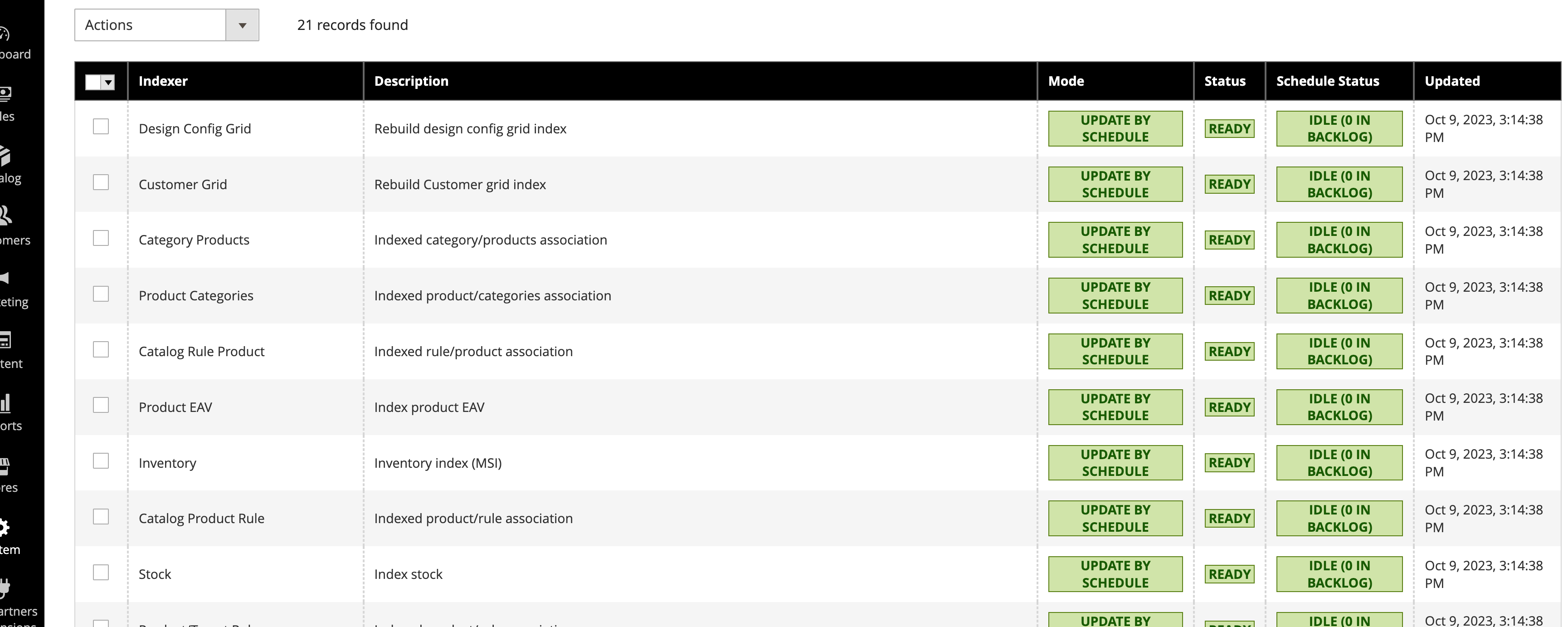Check the Customer Grid row checkbox
1568x627 pixels.
[x=101, y=183]
